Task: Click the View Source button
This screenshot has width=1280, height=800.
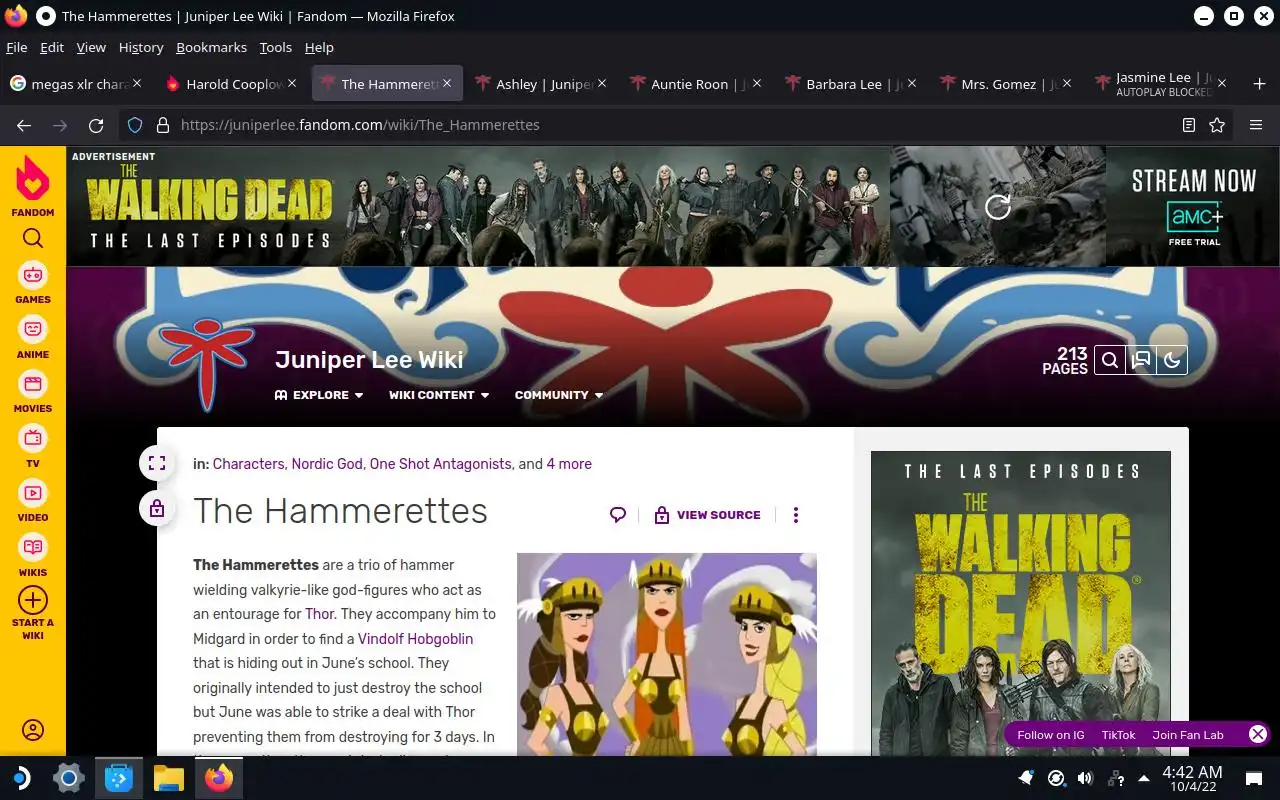Action: point(708,515)
